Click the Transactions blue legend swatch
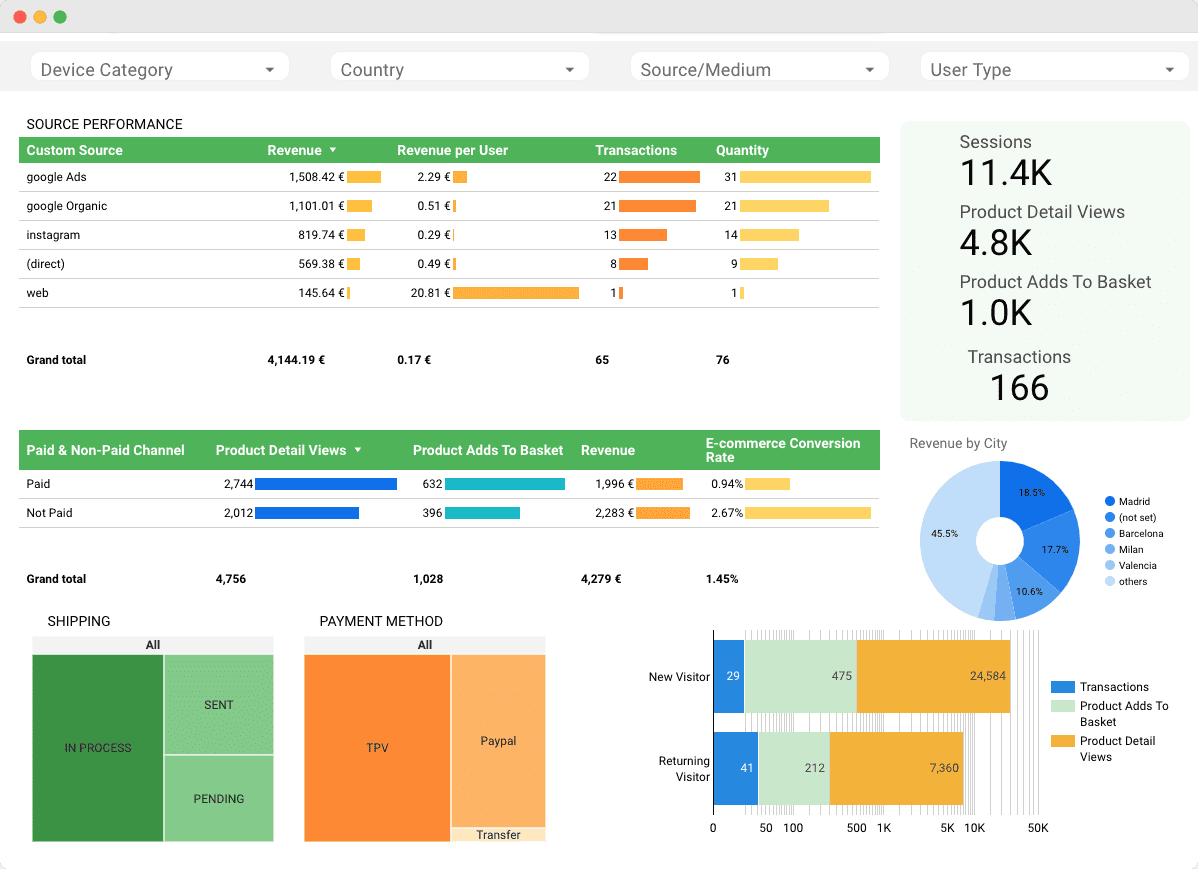1198x869 pixels. 1063,687
